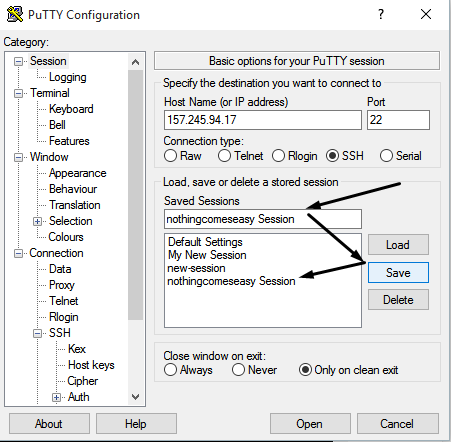Open the SSH connection
The image size is (451, 442).
tap(310, 424)
